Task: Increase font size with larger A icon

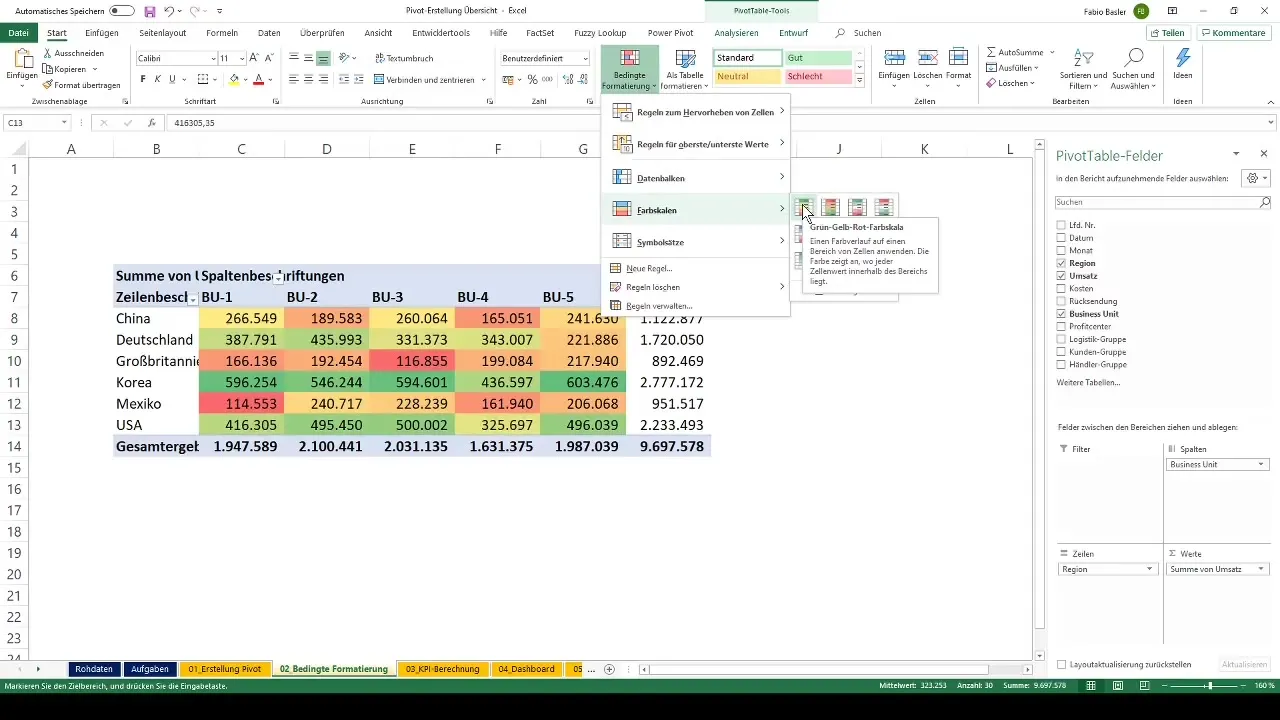Action: pyautogui.click(x=254, y=58)
